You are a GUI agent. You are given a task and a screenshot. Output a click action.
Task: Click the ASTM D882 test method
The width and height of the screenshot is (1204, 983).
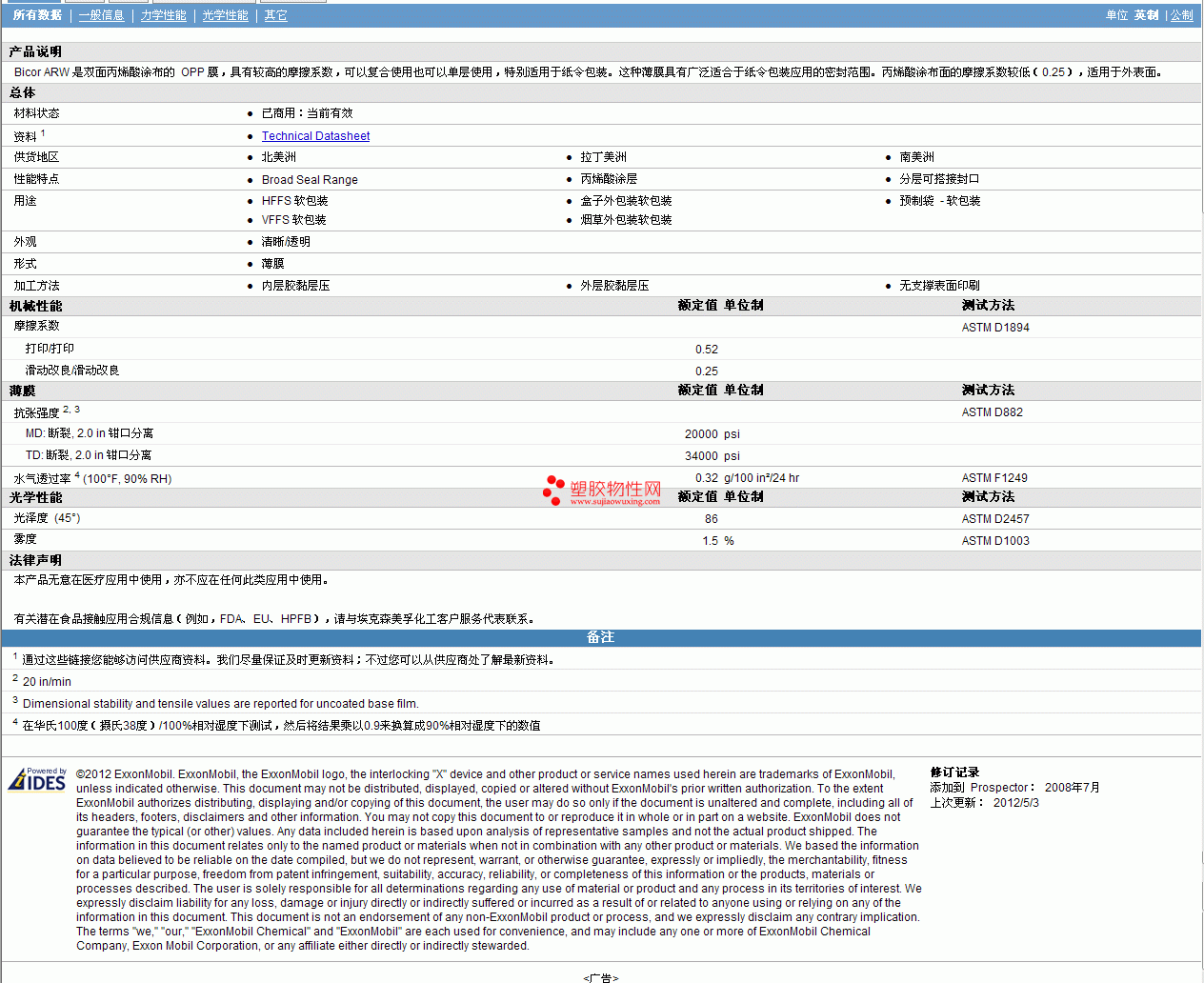[x=993, y=412]
